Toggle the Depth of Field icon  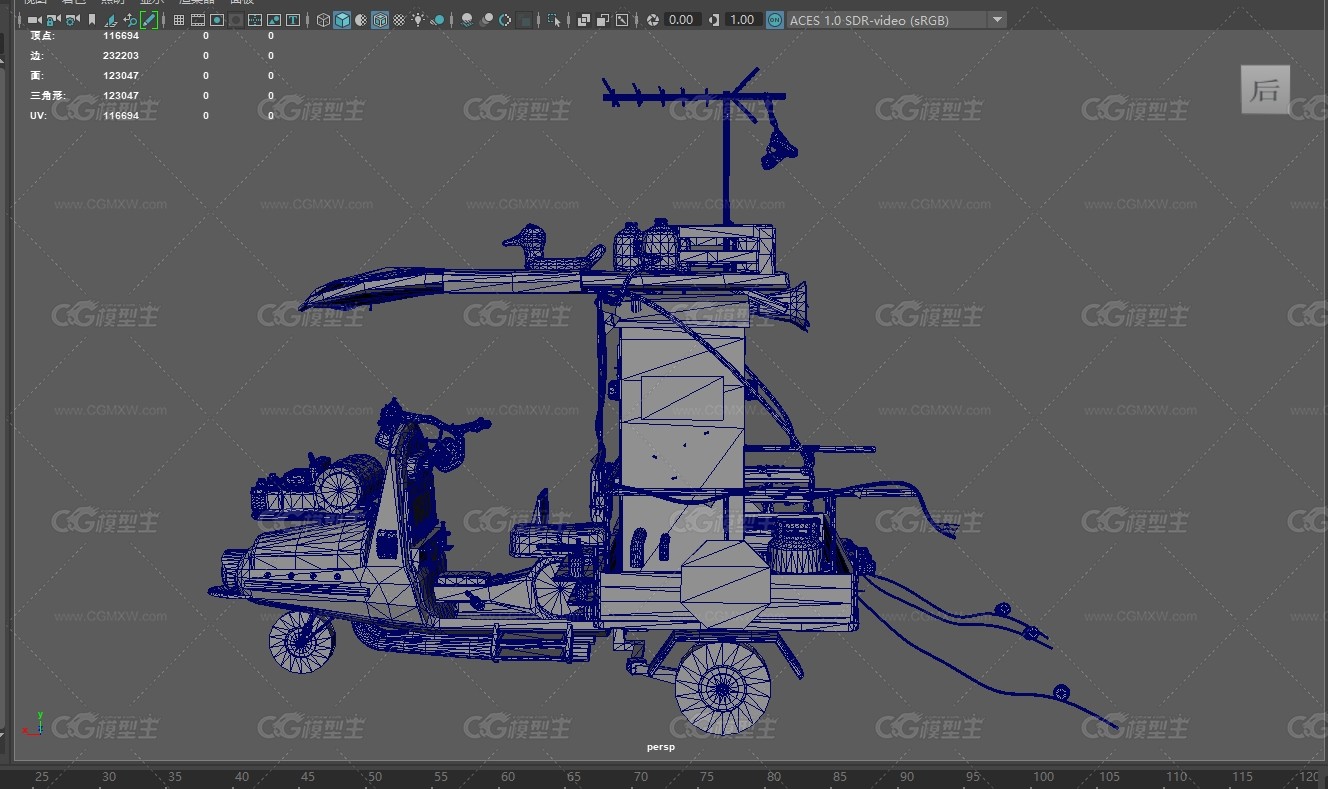tap(524, 20)
